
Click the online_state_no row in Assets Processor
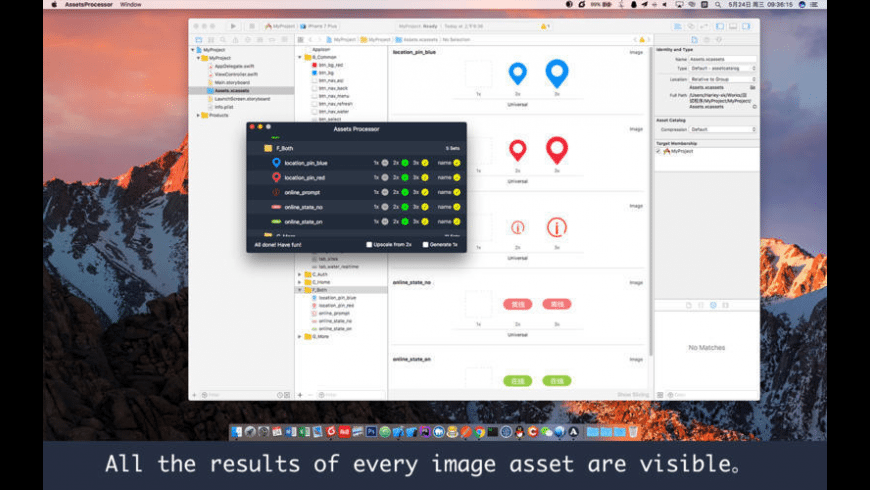tap(356, 207)
